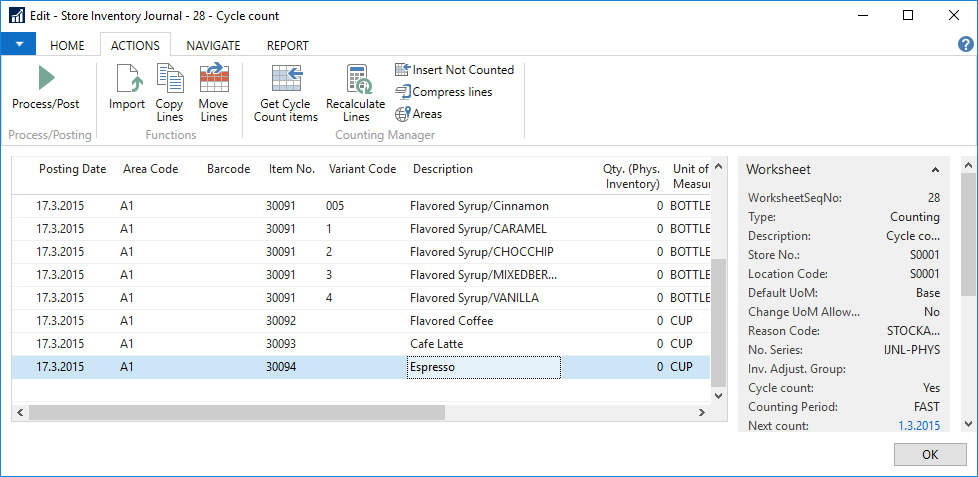The image size is (978, 477).
Task: Open the blue application menu dropdown
Action: pos(18,45)
